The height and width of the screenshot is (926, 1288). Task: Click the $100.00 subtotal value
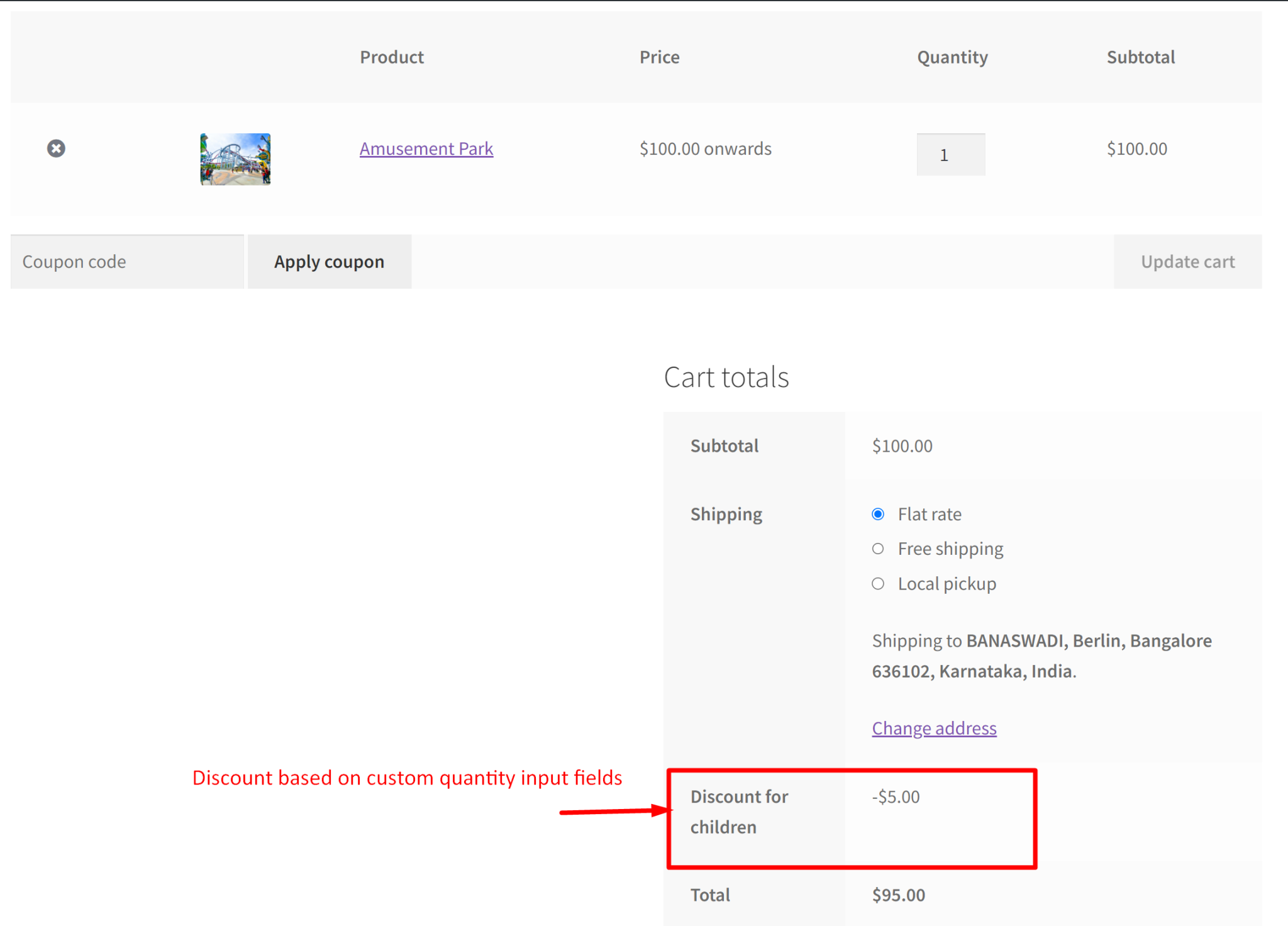tap(902, 445)
